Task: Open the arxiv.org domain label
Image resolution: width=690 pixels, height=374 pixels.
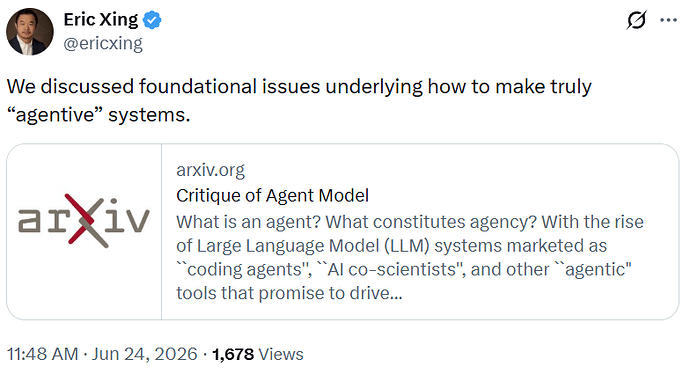Action: pos(210,170)
